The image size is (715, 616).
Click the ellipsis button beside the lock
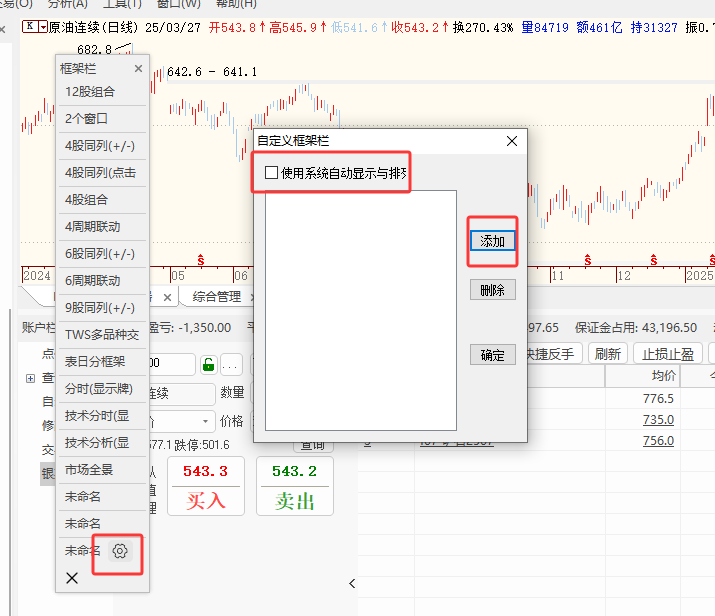231,364
